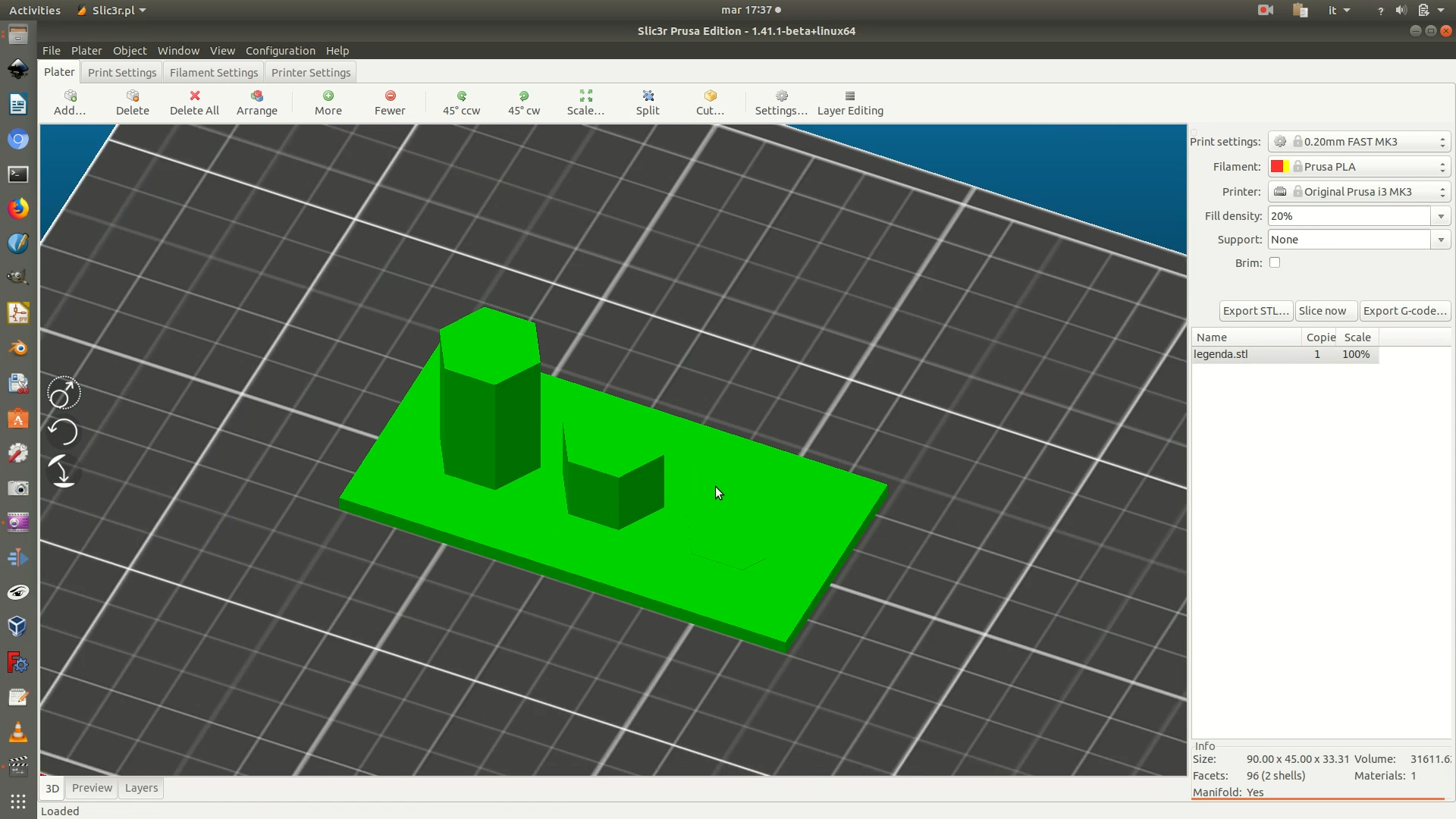Expand the Fill density dropdown arrow
Image resolution: width=1456 pixels, height=819 pixels.
1441,216
